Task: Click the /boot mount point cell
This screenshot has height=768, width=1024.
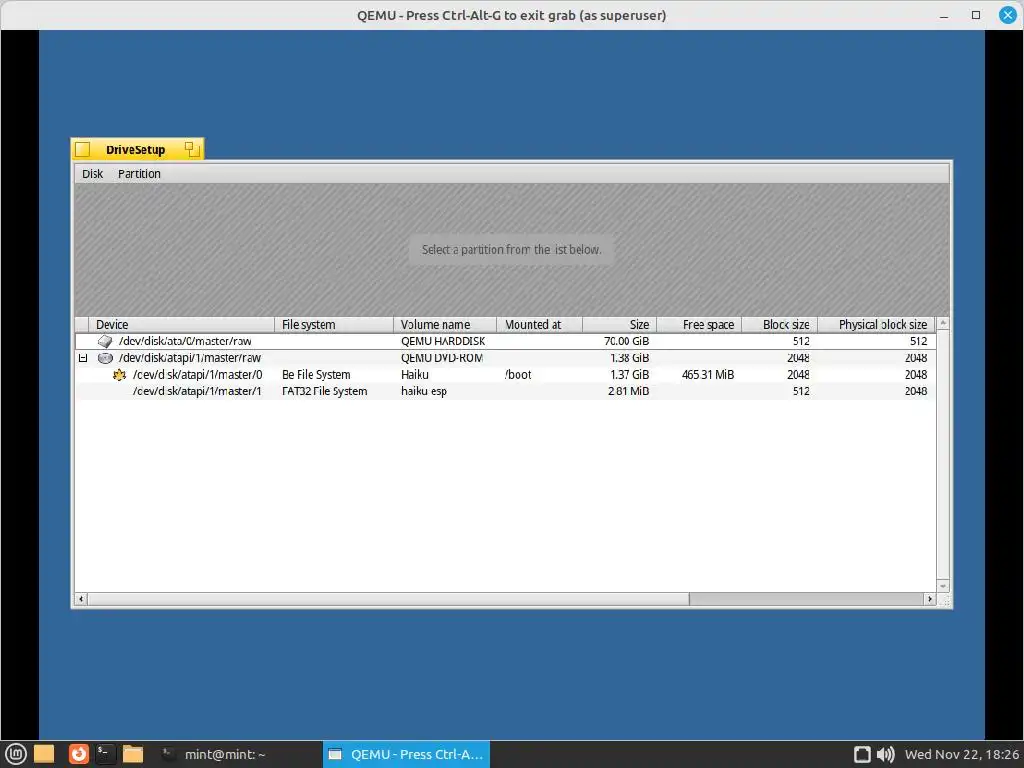Action: point(518,375)
